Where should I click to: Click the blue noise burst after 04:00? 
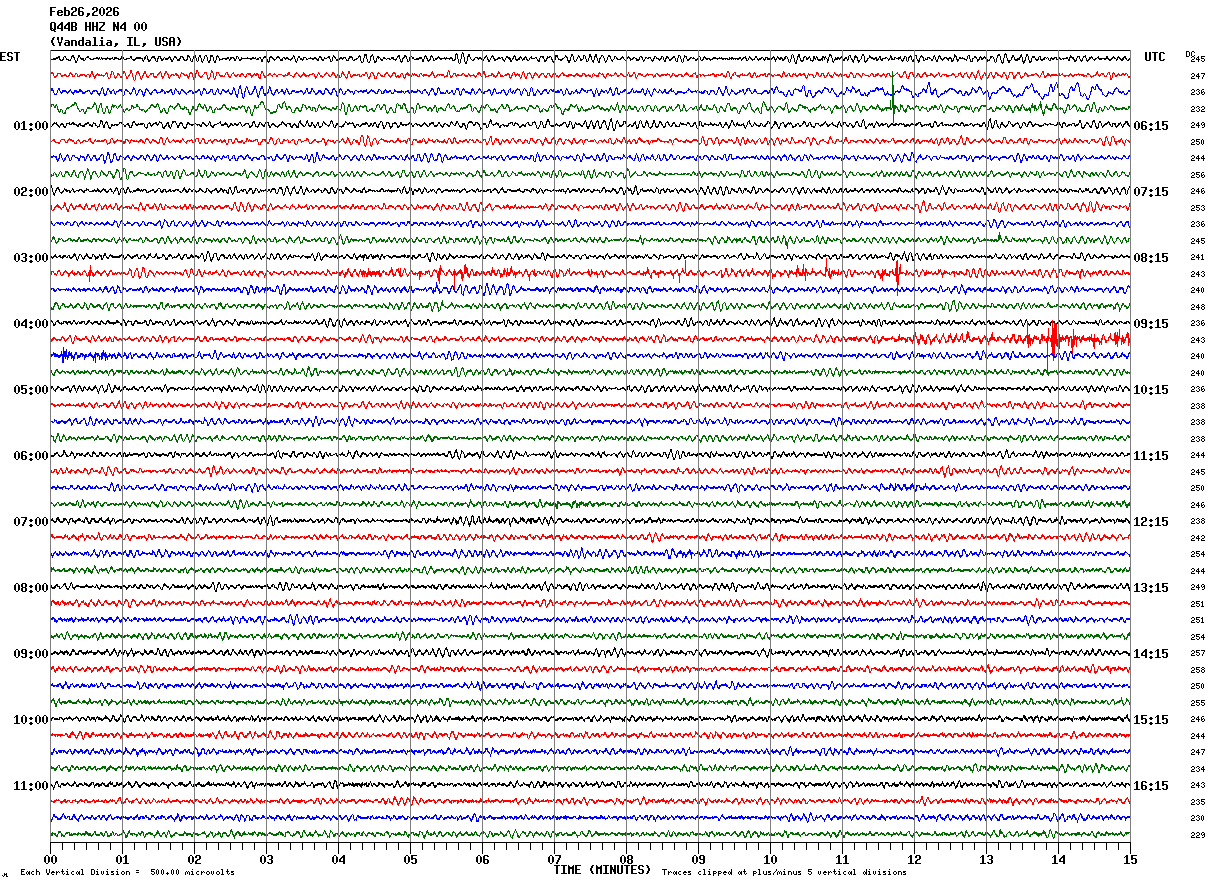tap(85, 355)
